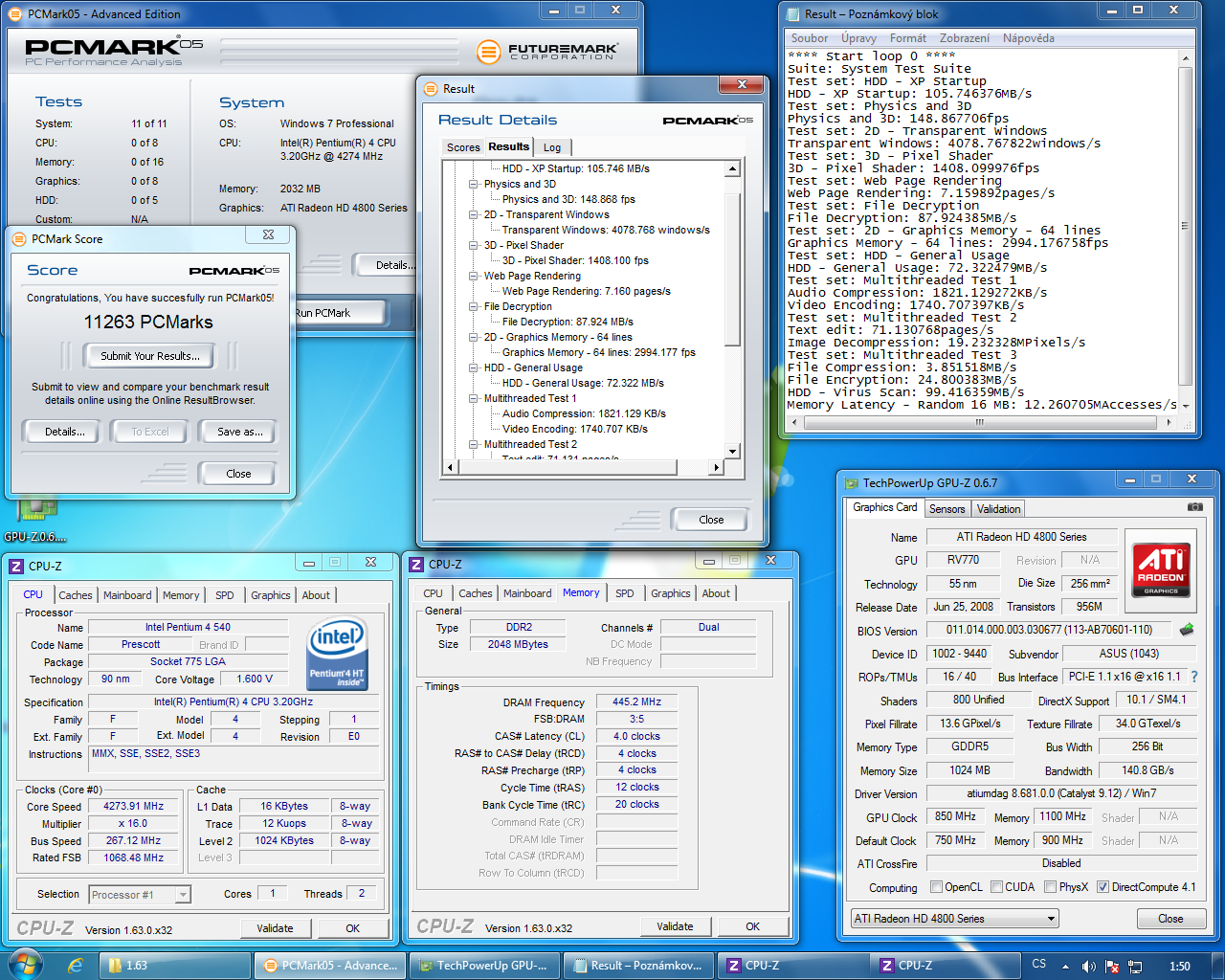Image resolution: width=1225 pixels, height=980 pixels.
Task: Launch Internet Explorer from the taskbar
Action: click(76, 966)
